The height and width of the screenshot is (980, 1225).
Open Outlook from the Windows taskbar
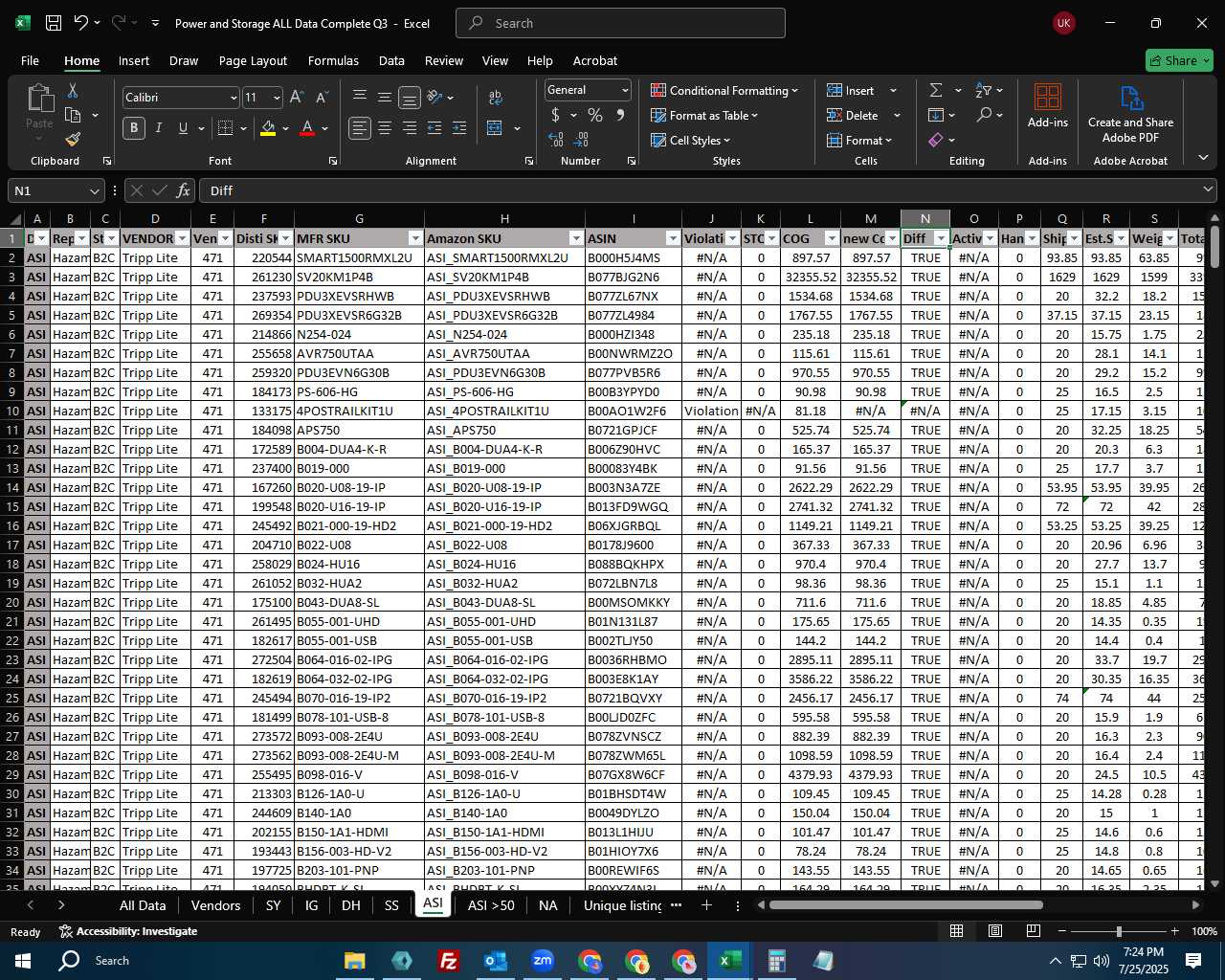tap(496, 961)
